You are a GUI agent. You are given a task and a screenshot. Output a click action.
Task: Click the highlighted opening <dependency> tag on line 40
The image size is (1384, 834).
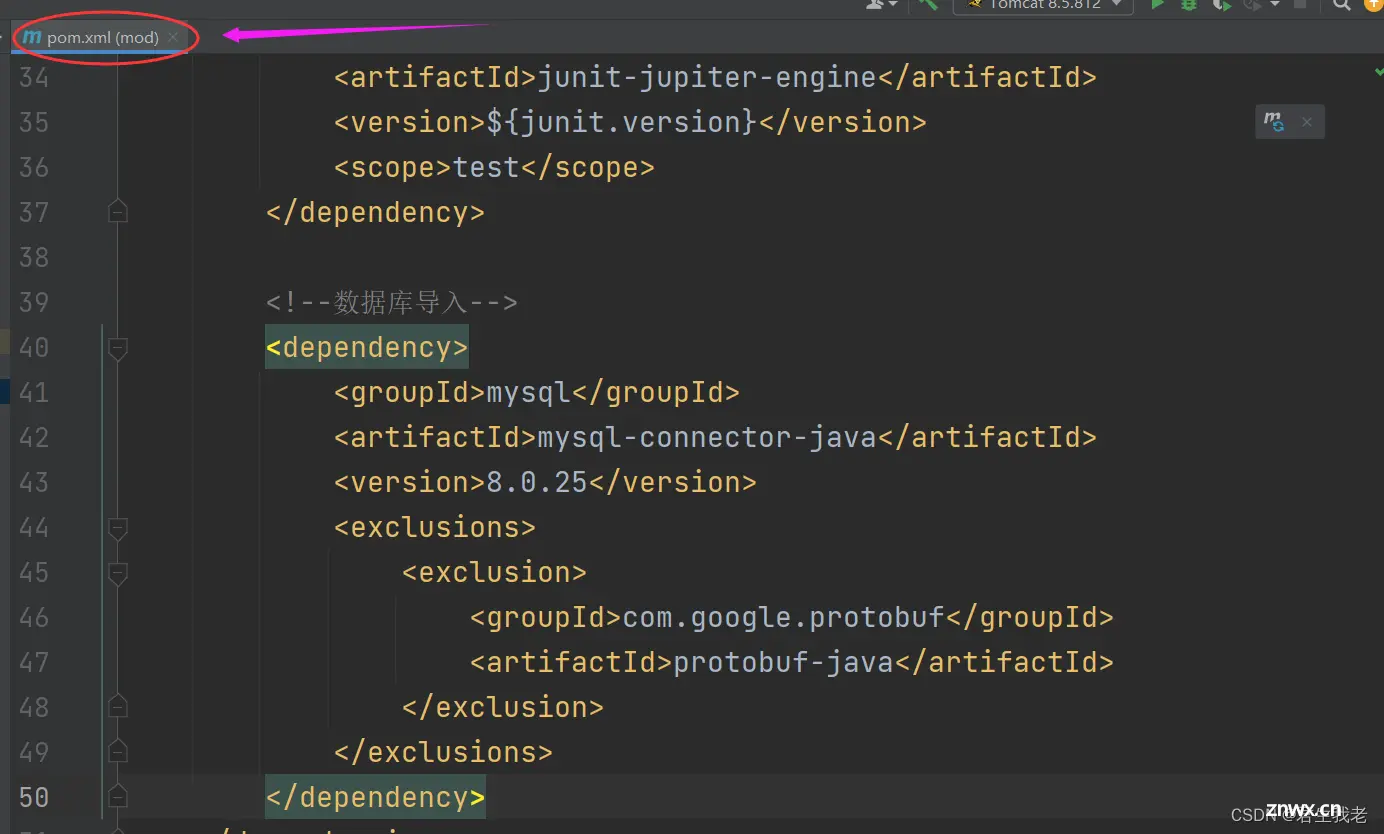(367, 347)
